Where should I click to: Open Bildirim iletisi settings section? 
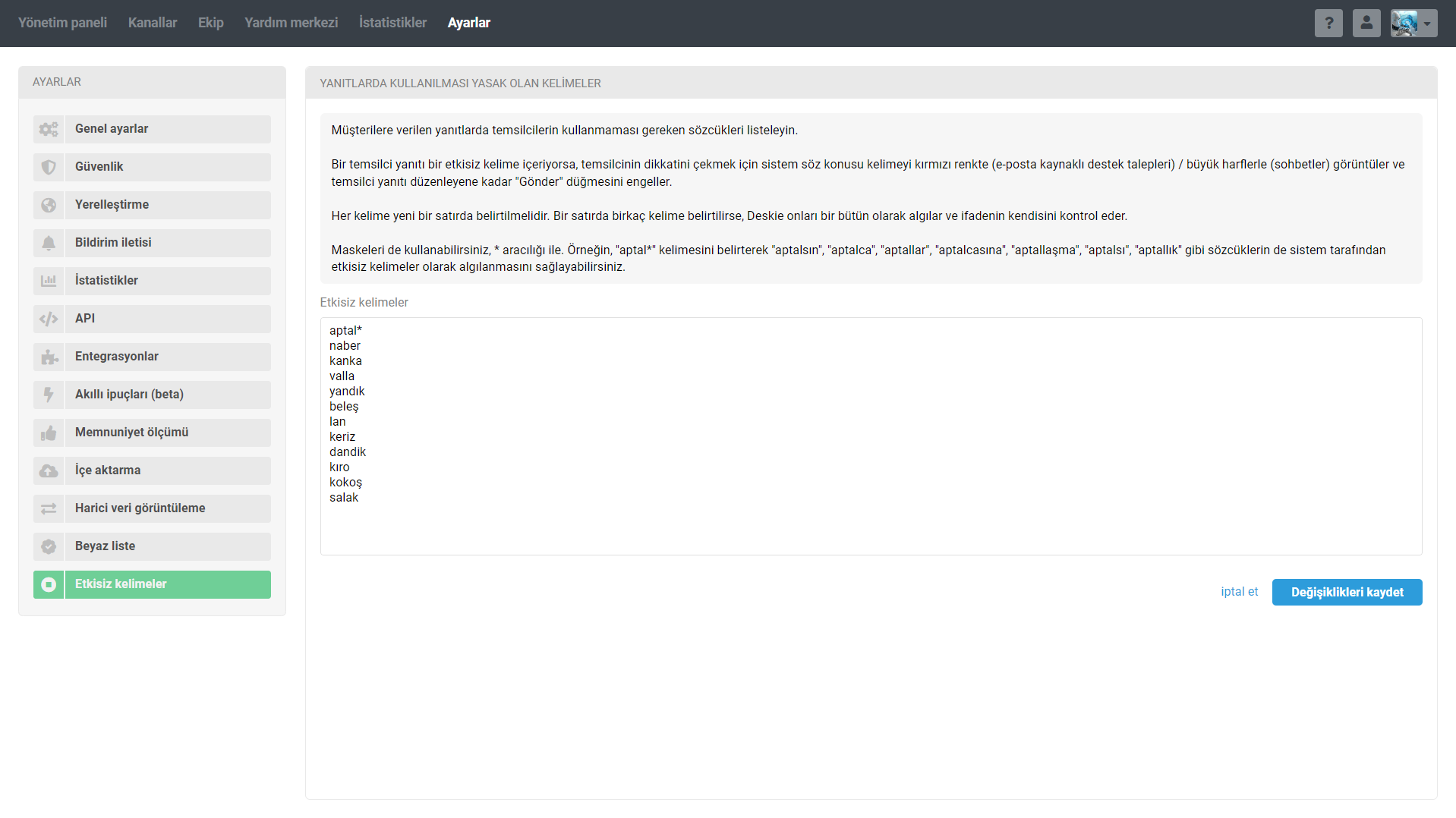pos(152,243)
